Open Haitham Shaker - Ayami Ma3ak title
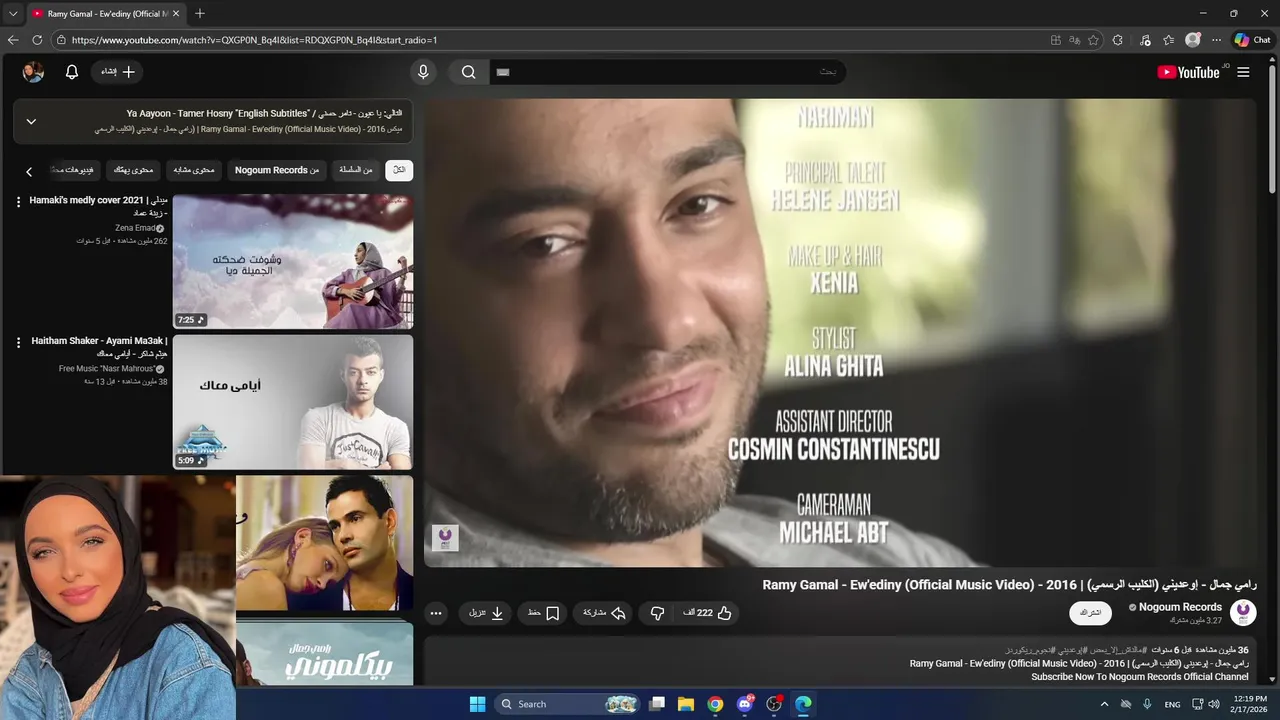This screenshot has width=1280, height=720. (x=99, y=347)
